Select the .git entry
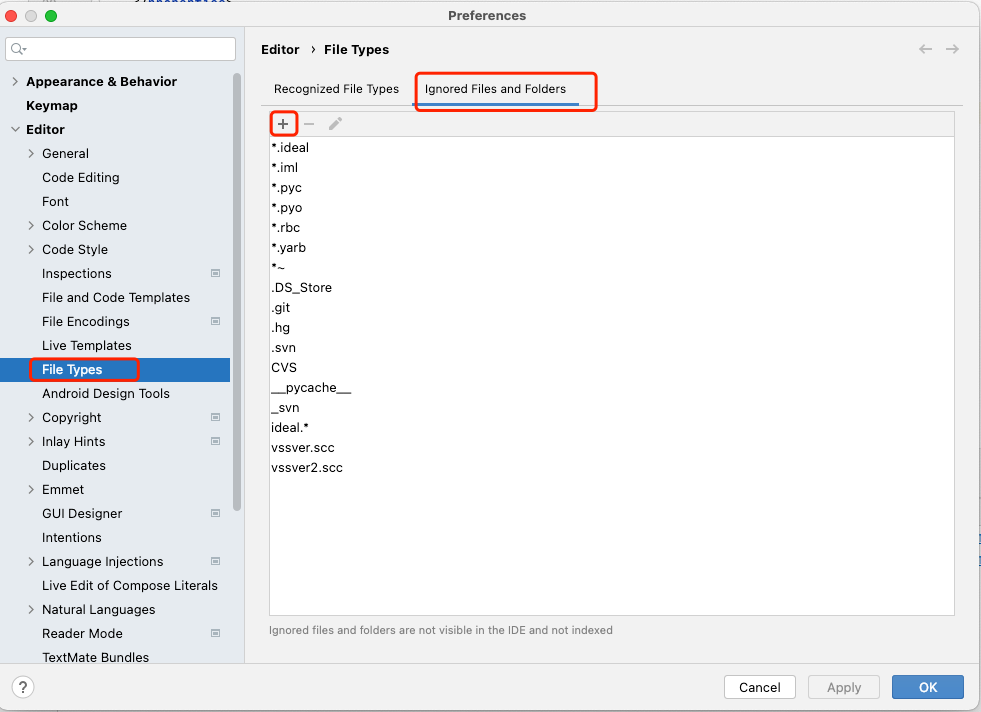Viewport: 981px width, 712px height. 281,308
